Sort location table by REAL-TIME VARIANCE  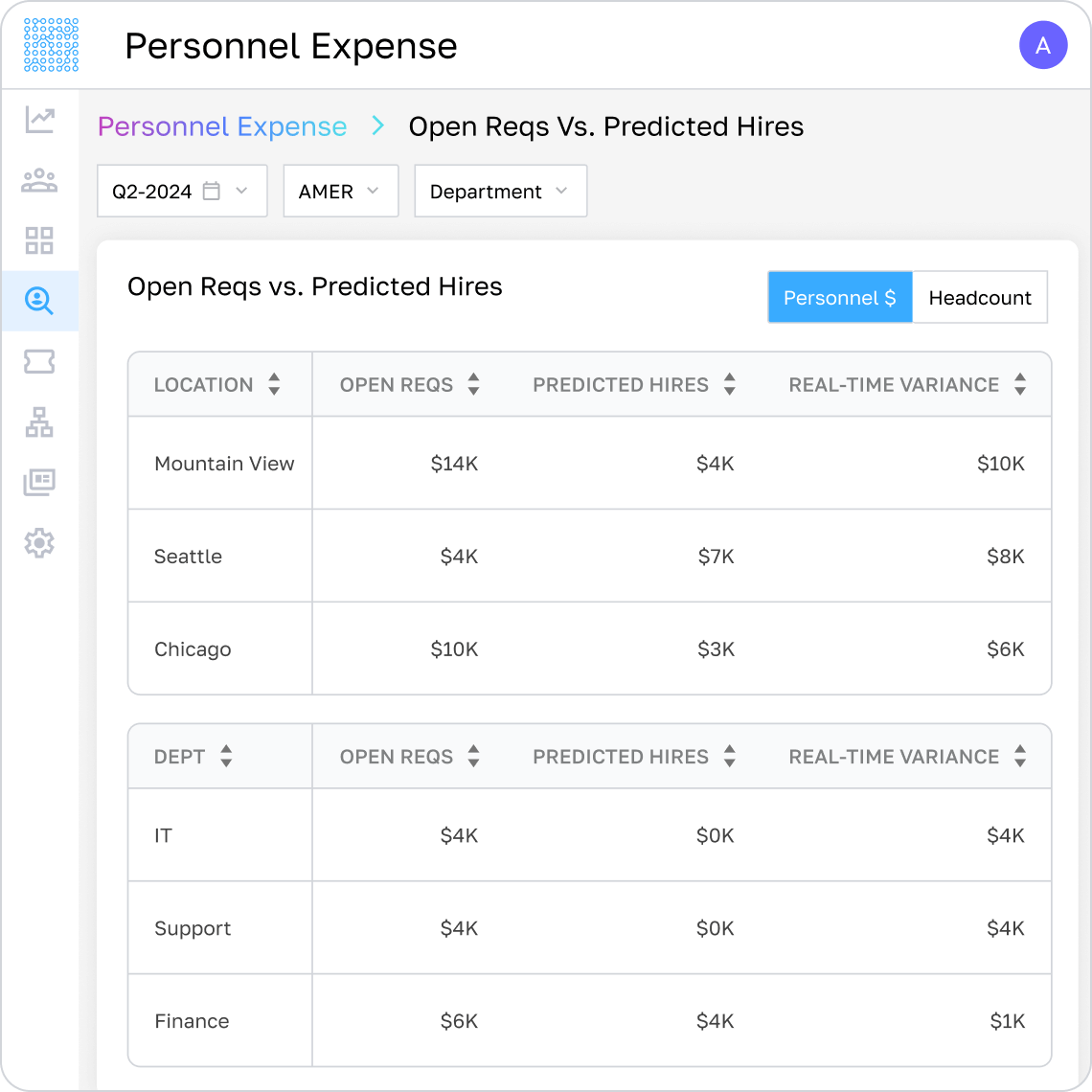point(907,384)
